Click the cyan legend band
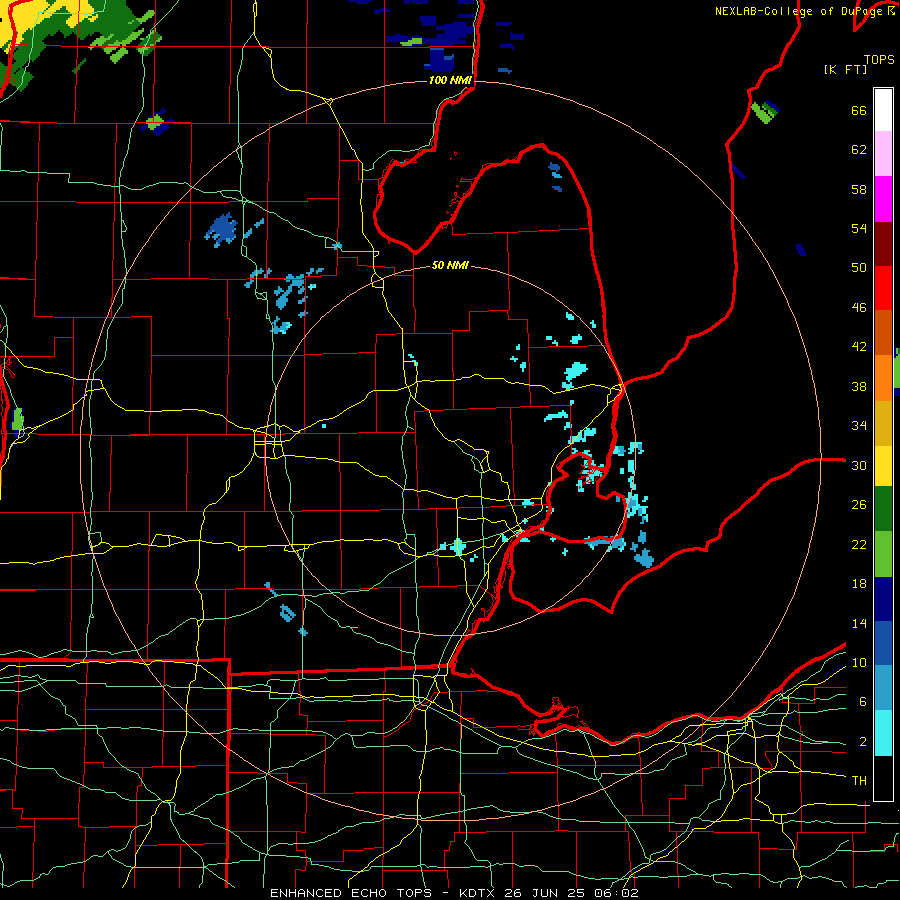 coord(883,733)
